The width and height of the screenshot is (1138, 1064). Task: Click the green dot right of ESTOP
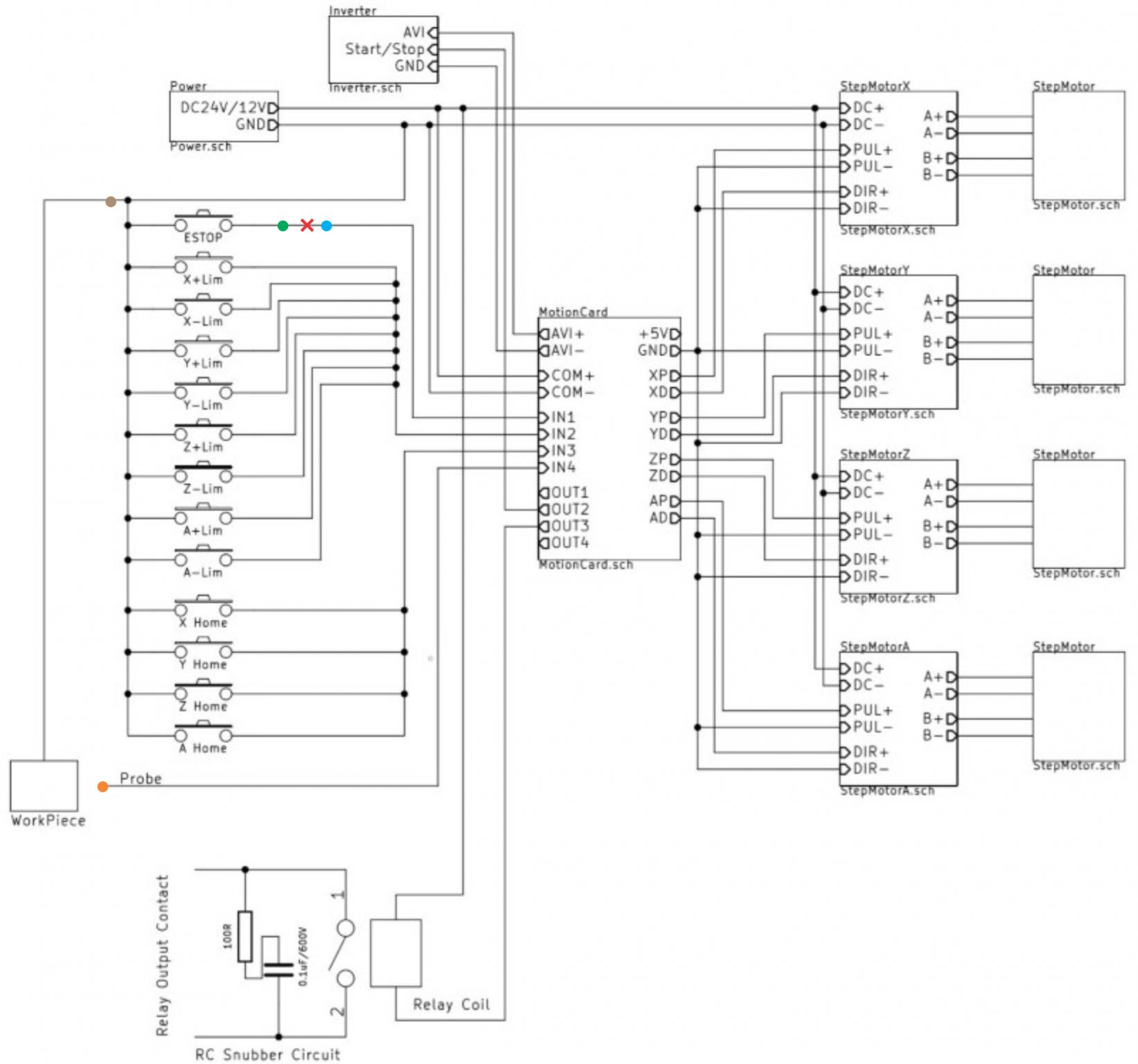(283, 225)
